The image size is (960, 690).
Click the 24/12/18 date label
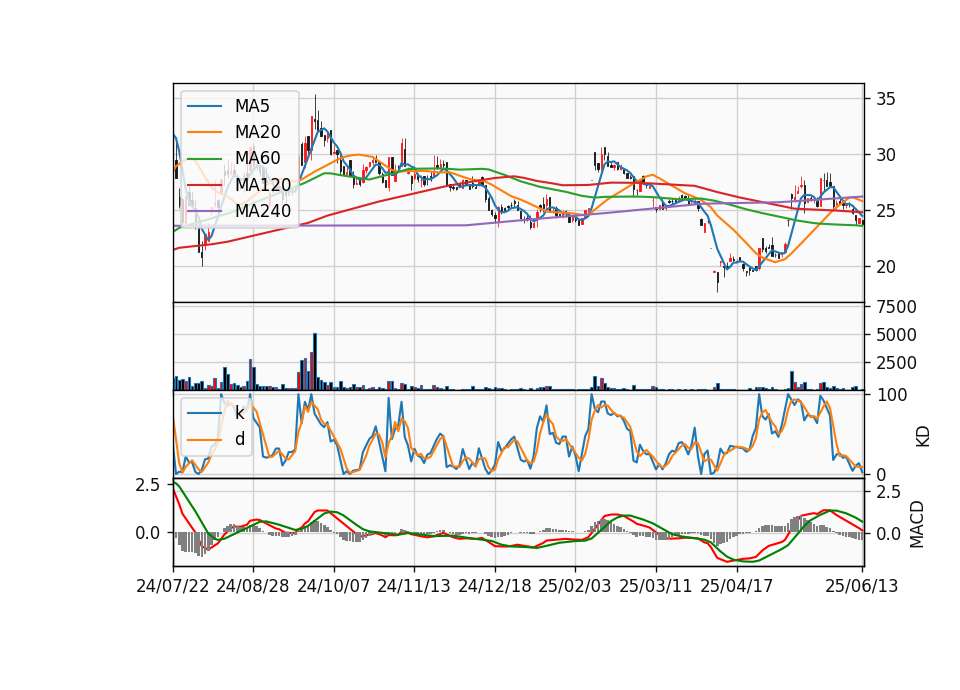click(x=495, y=586)
